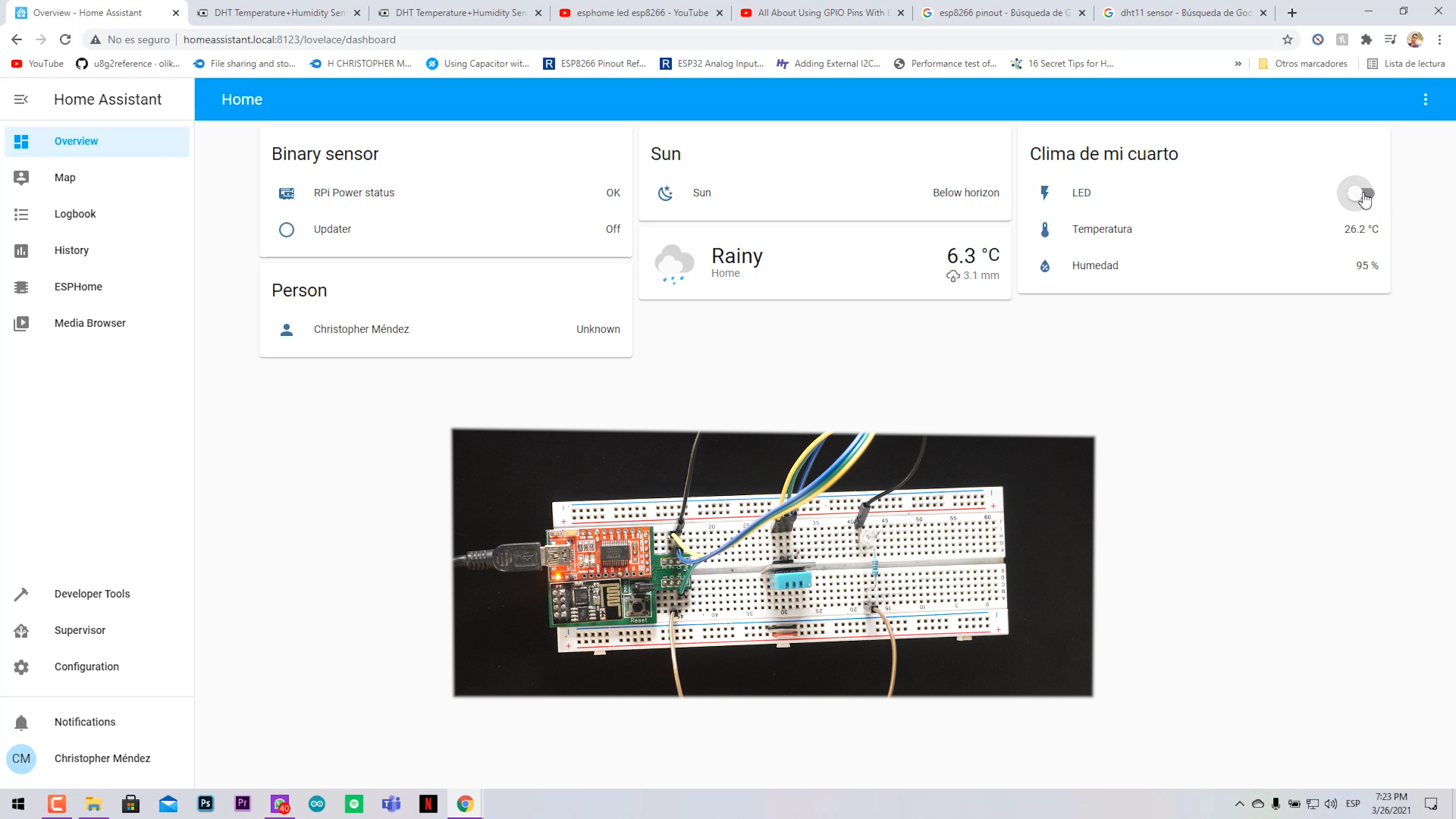Open the Supervisor page
The image size is (1456, 819).
coord(97,630)
